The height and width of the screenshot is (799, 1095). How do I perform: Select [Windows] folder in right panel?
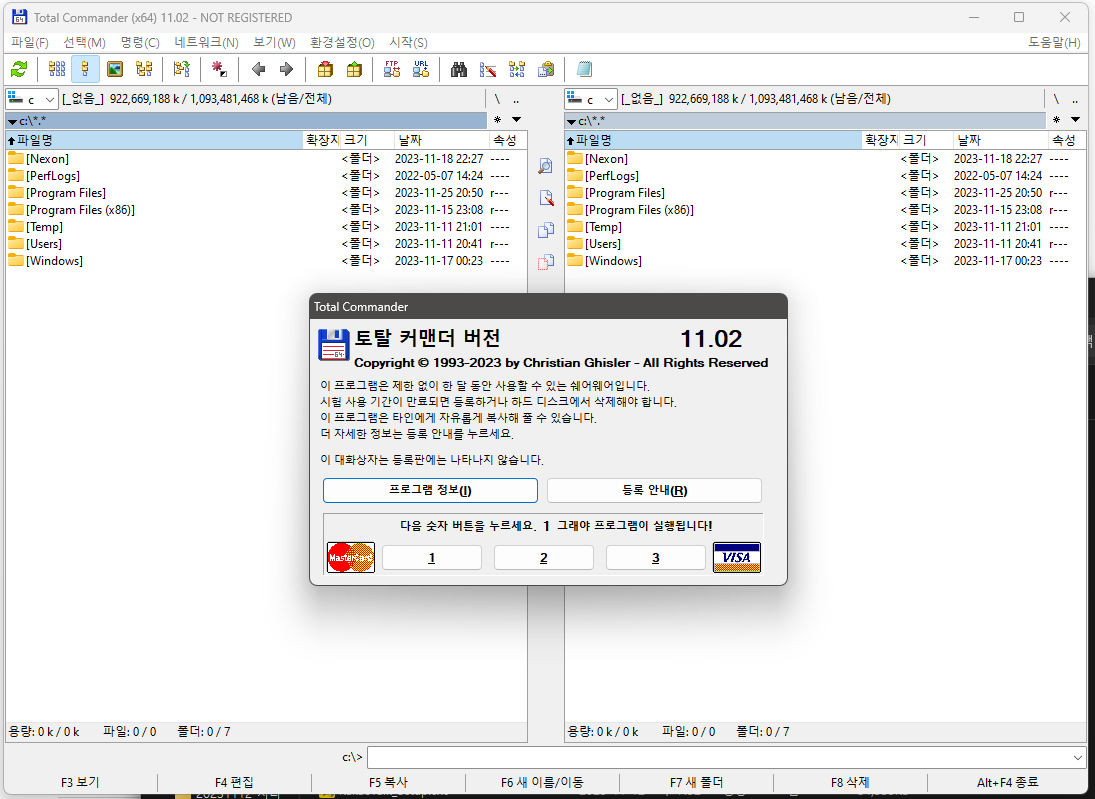pyautogui.click(x=825, y=261)
